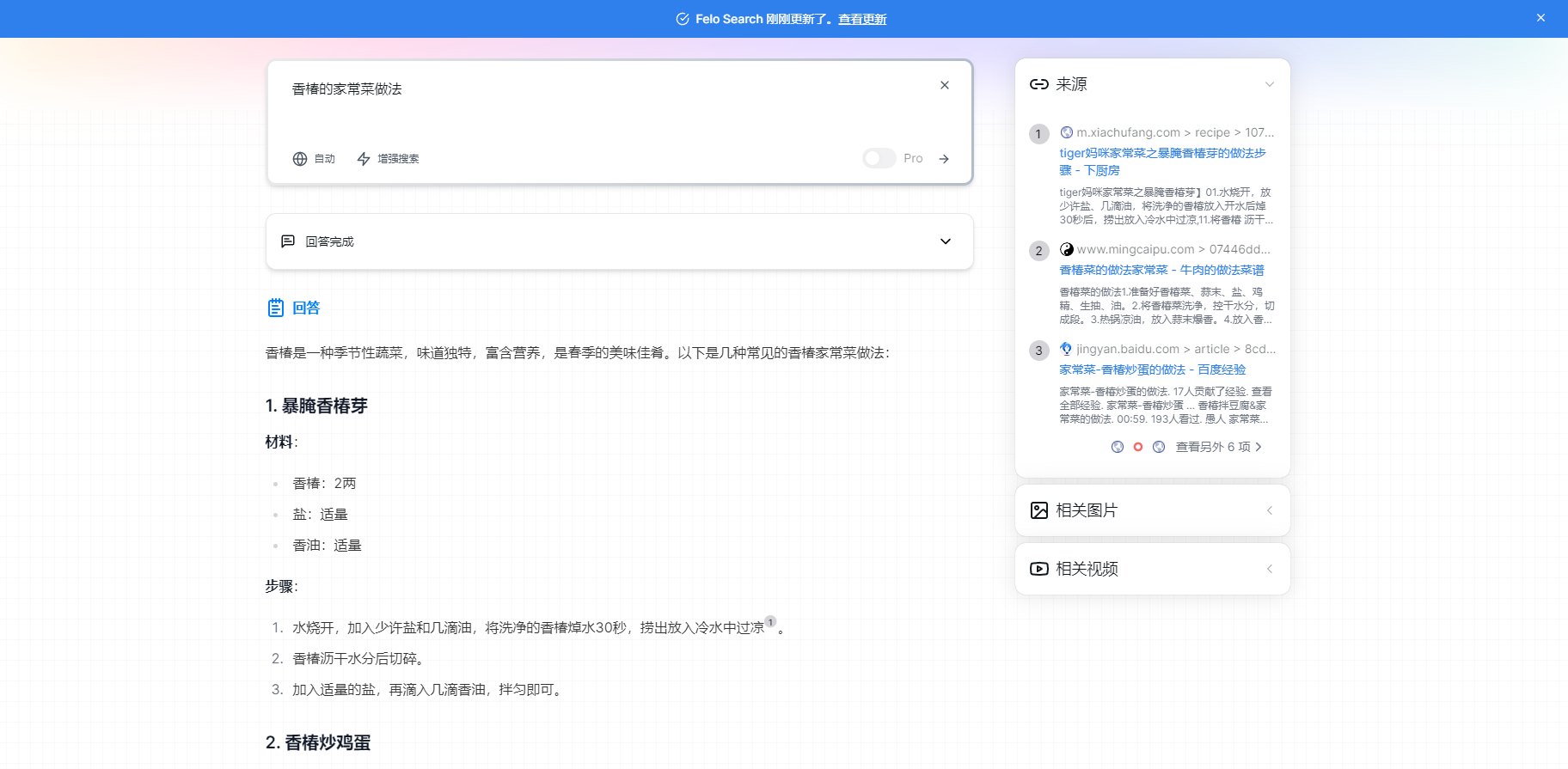Viewport: 1568px width, 769px height.
Task: Click the 步骤 label under 暴腌香椿芽
Action: (281, 587)
